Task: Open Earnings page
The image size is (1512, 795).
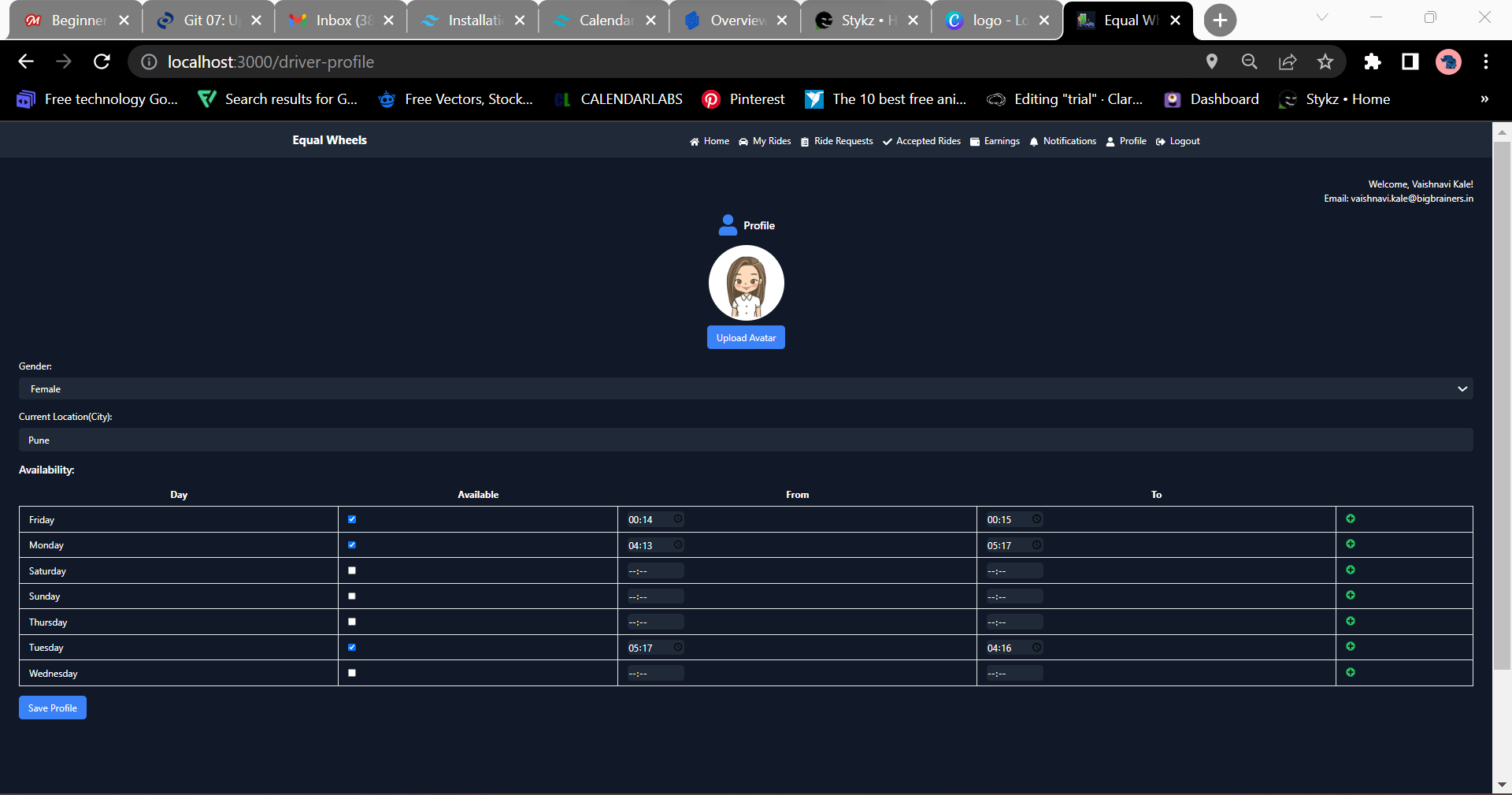Action: tap(995, 141)
